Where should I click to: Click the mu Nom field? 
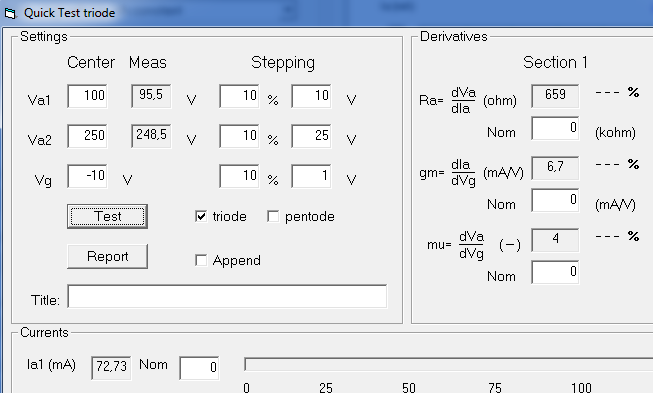(x=555, y=272)
